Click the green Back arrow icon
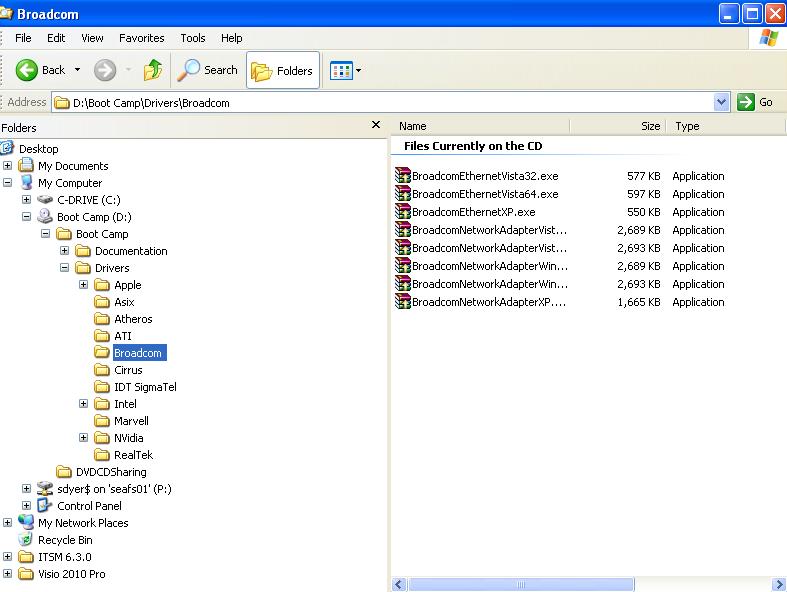The height and width of the screenshot is (592, 787). pyautogui.click(x=27, y=70)
